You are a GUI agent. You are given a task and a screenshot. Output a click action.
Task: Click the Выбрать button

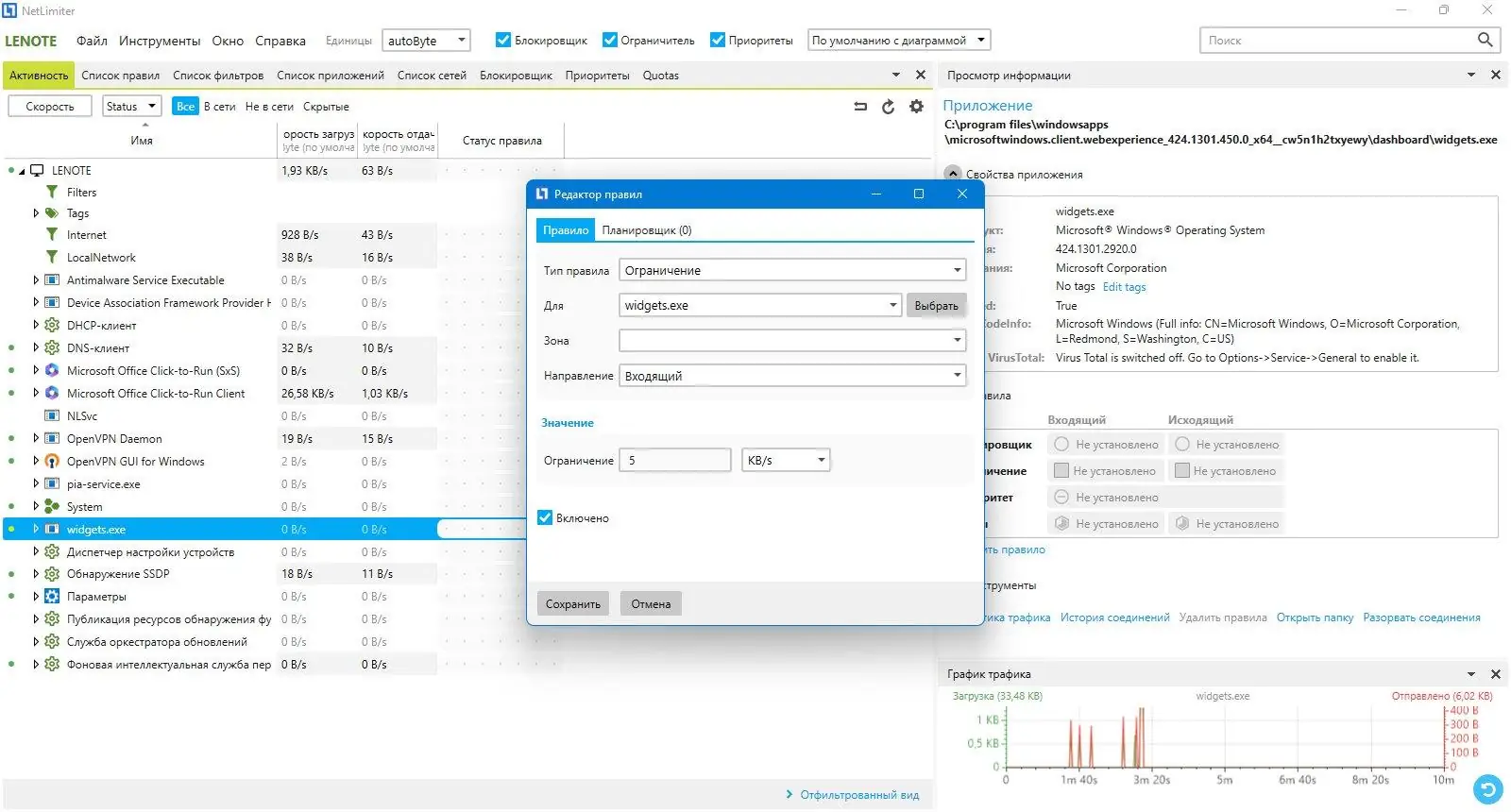[x=936, y=306]
